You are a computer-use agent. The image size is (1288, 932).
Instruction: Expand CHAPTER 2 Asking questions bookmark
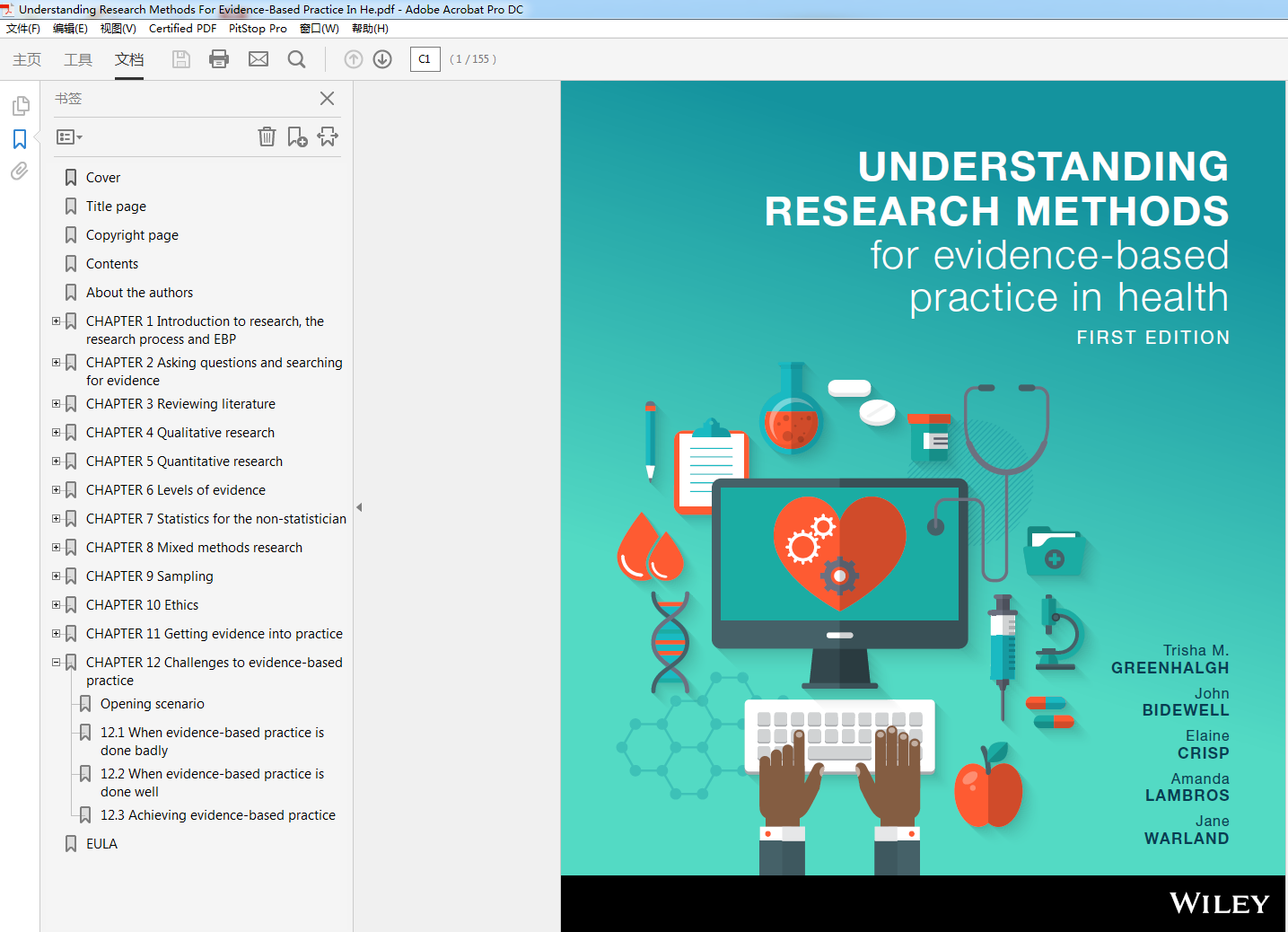56,362
